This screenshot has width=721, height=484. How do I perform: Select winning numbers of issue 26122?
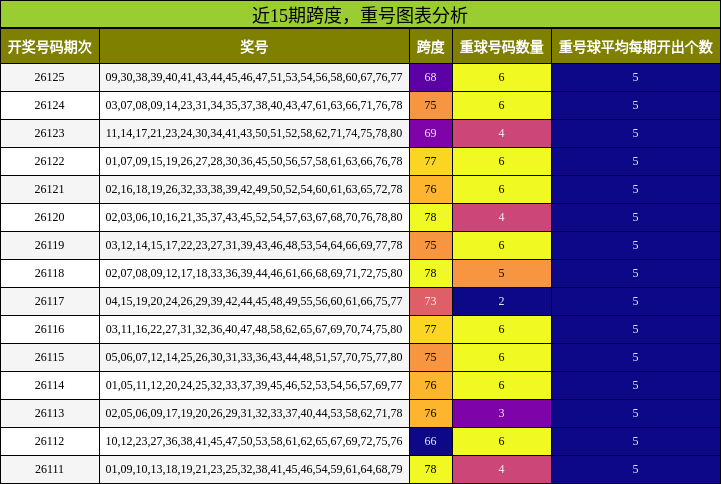pos(254,161)
